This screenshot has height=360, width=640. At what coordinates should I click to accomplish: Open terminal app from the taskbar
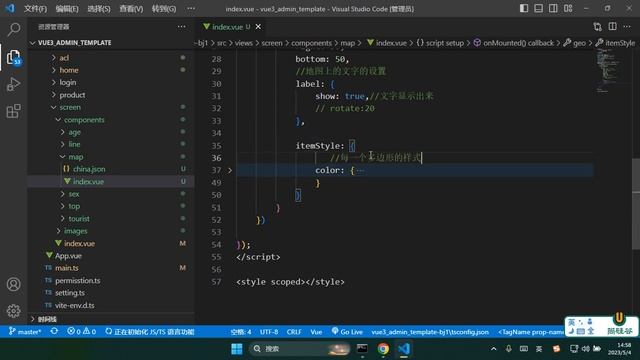tap(362, 349)
